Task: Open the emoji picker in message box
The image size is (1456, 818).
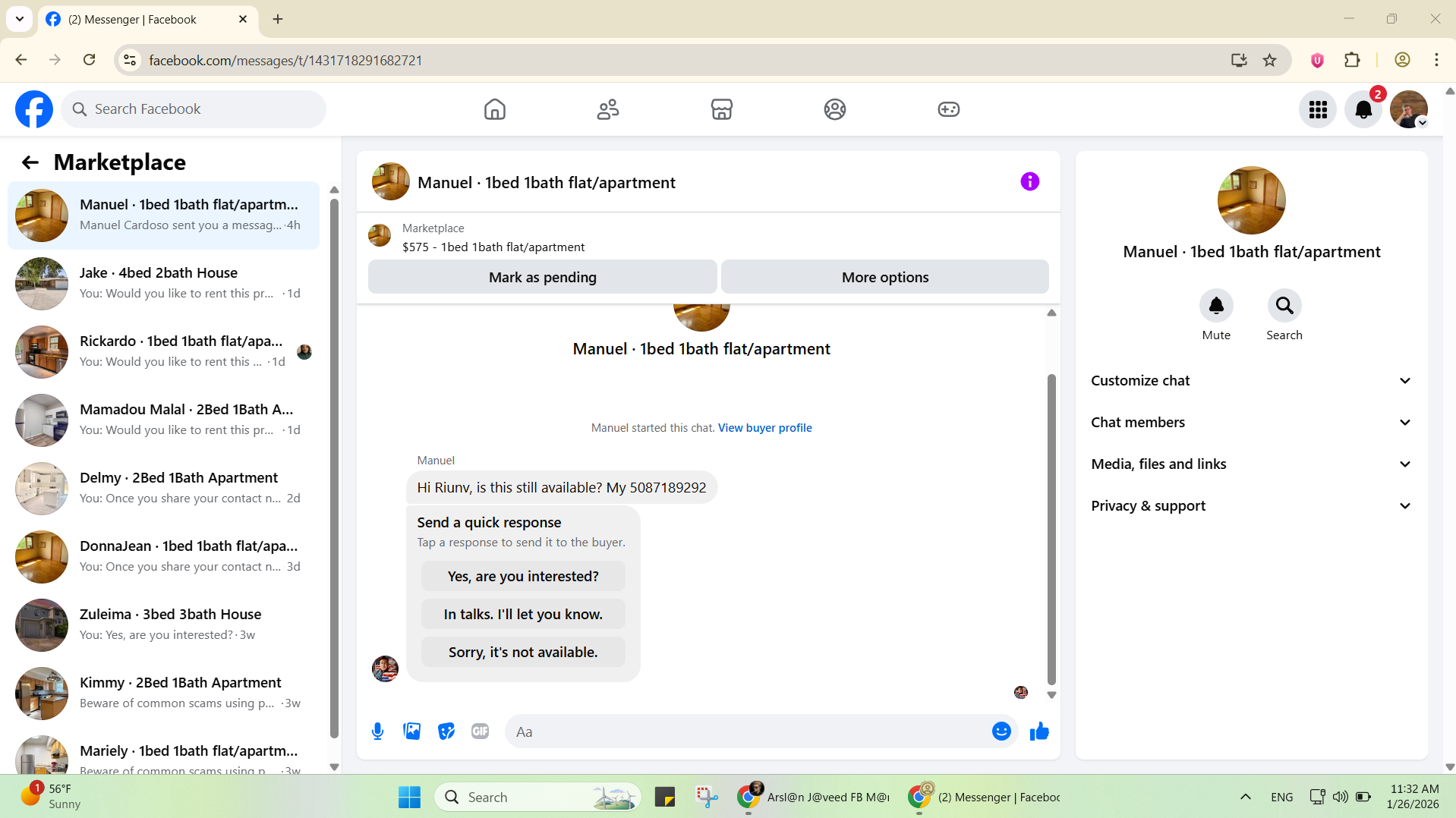Action: 1001,731
